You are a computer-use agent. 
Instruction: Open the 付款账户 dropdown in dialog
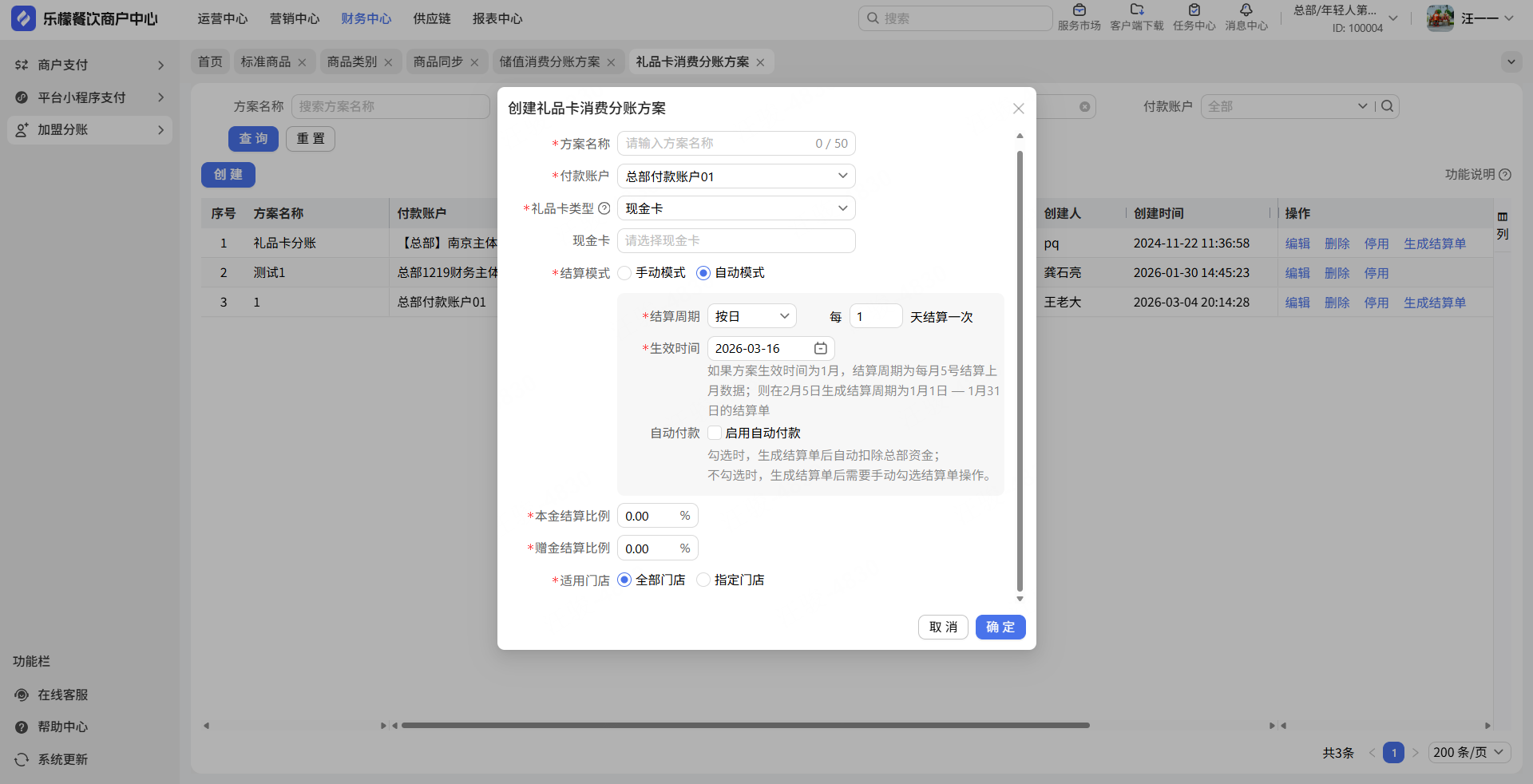pyautogui.click(x=735, y=176)
